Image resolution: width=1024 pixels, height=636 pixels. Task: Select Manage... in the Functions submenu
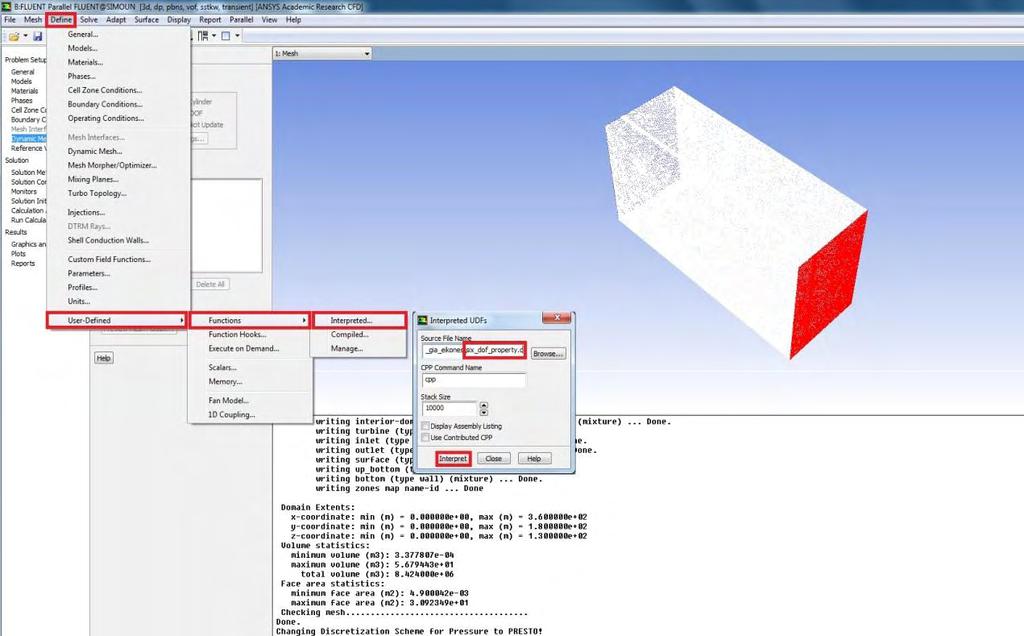pyautogui.click(x=347, y=349)
